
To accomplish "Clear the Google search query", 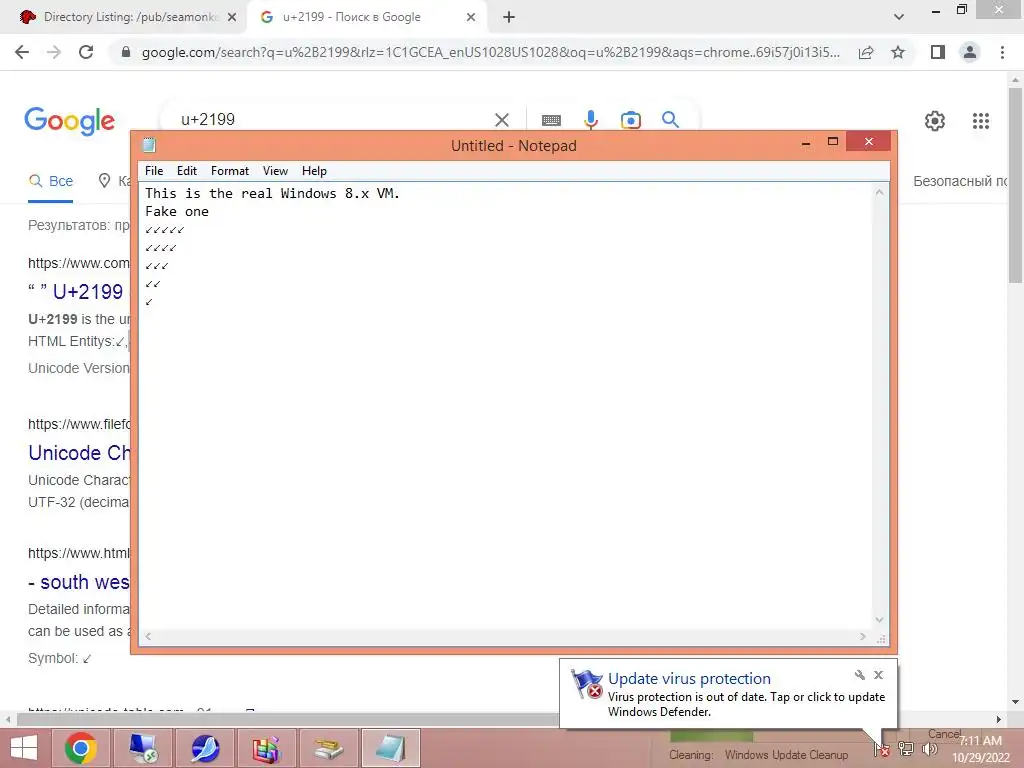I will [502, 120].
